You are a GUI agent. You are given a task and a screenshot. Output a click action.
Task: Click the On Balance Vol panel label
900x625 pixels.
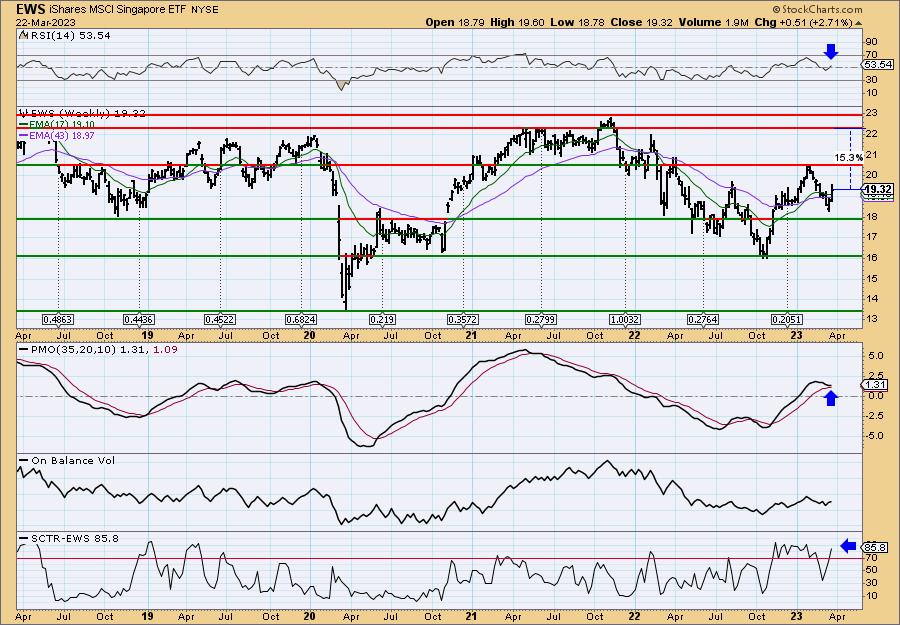pyautogui.click(x=67, y=461)
